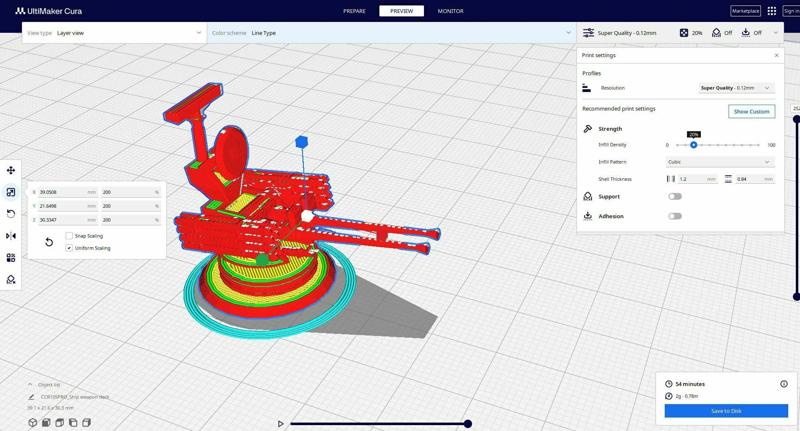
Task: Uncheck the Uniform Scaling checkbox
Action: pos(69,248)
